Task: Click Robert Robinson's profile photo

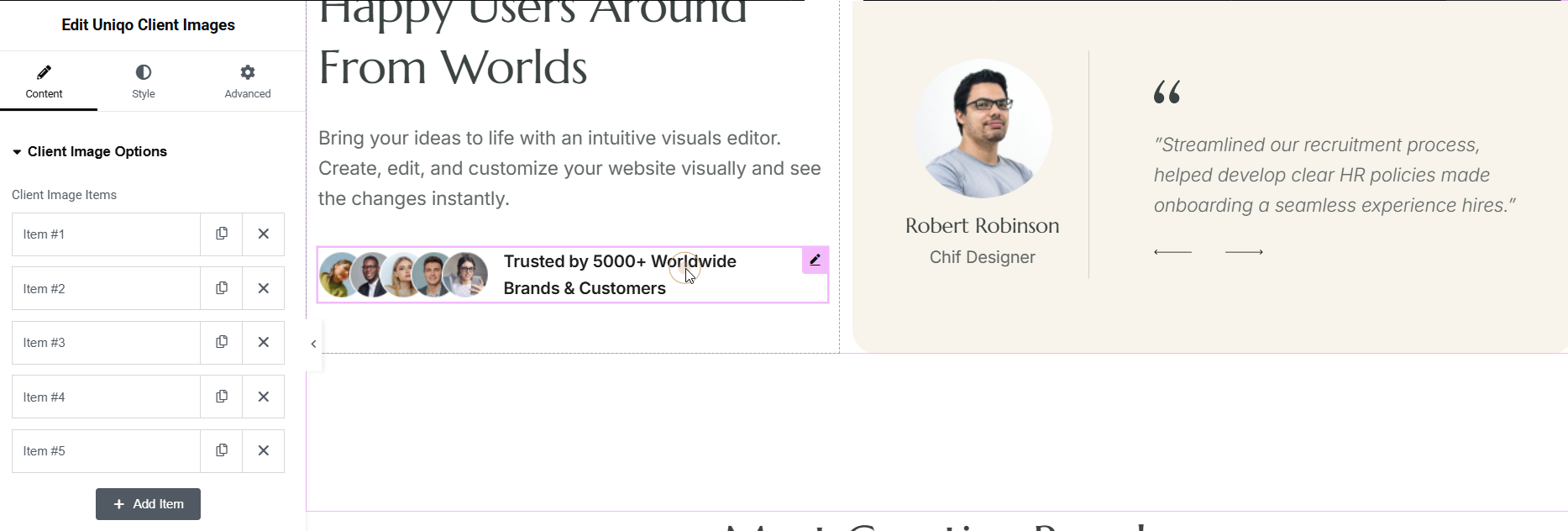Action: (982, 129)
